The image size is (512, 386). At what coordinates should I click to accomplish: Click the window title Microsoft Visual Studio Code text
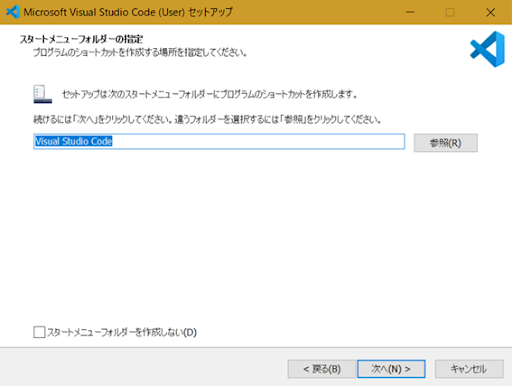click(128, 12)
